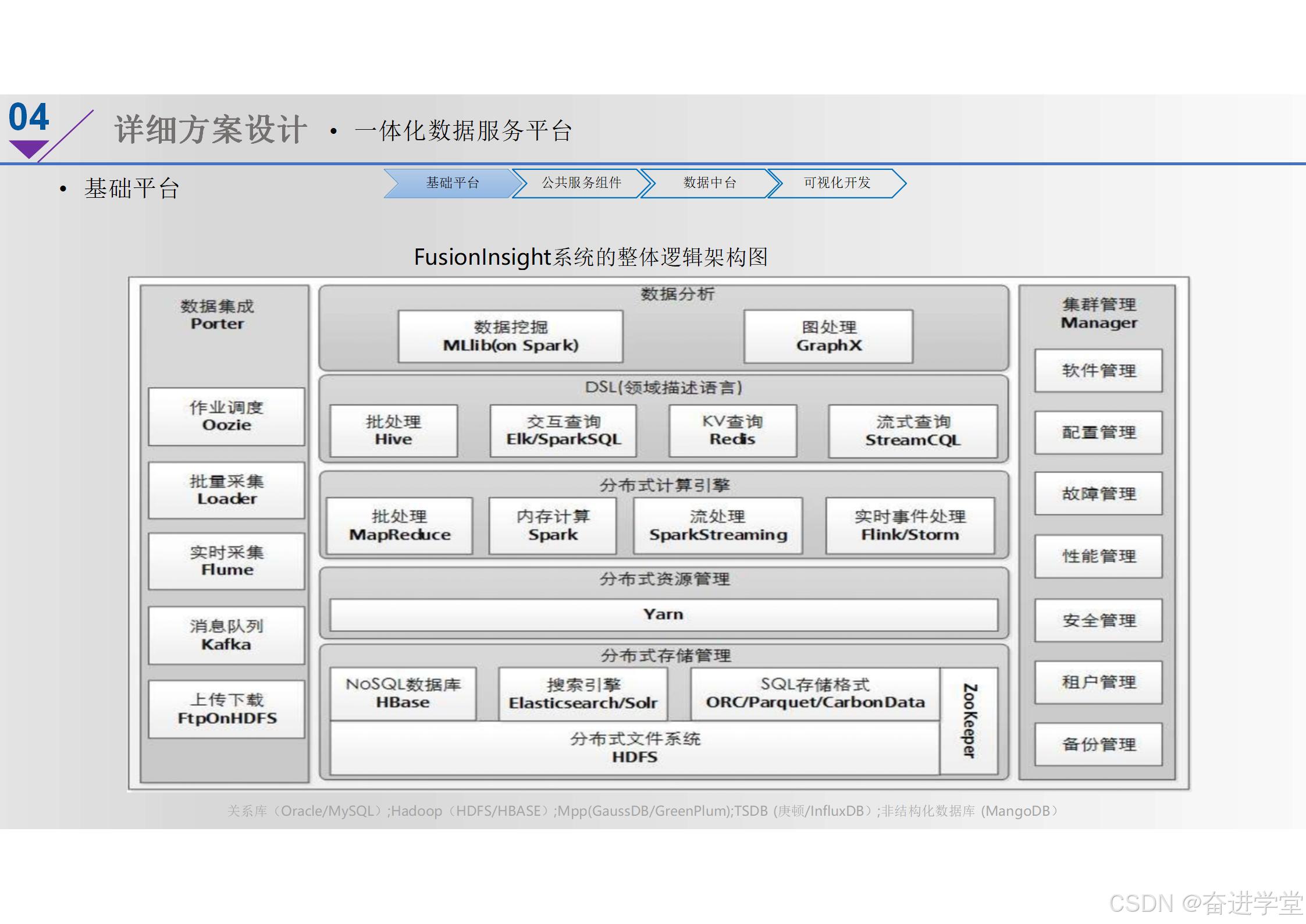Click the 流式查询 StreamCQL box
Screen dimensions: 1306x924
coord(913,431)
